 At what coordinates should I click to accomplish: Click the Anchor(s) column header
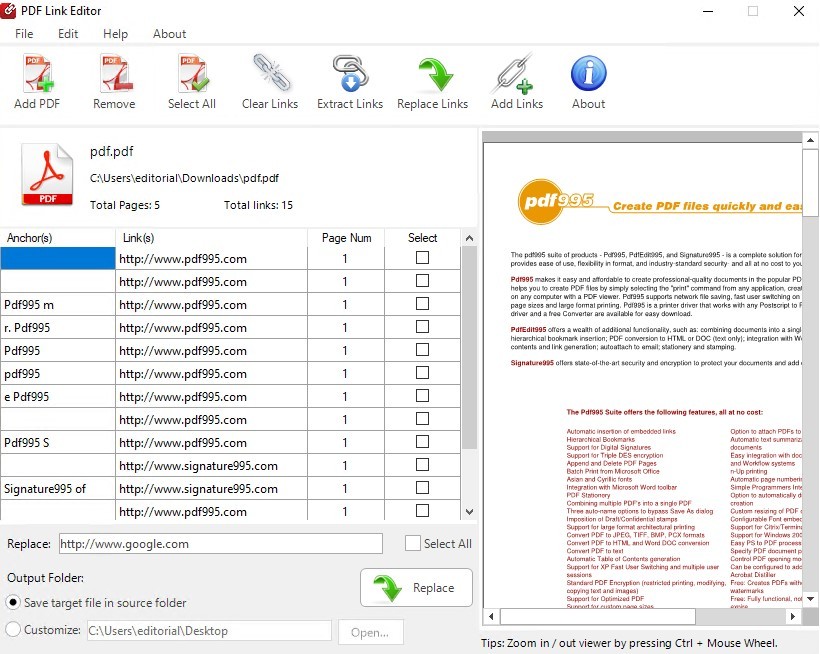(58, 238)
